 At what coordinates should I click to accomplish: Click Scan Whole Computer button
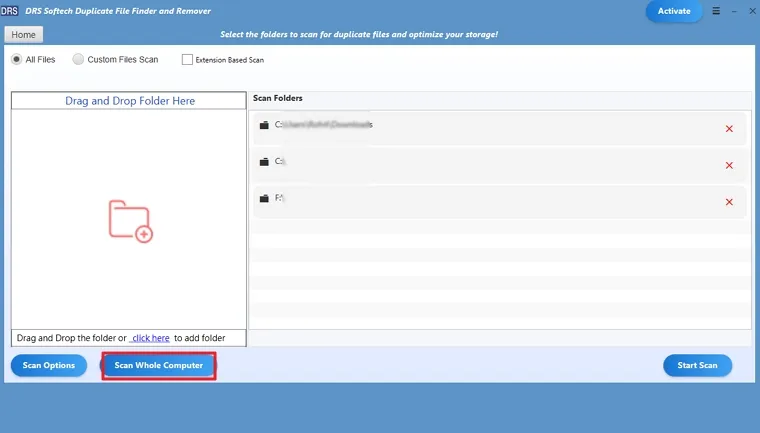click(x=158, y=365)
